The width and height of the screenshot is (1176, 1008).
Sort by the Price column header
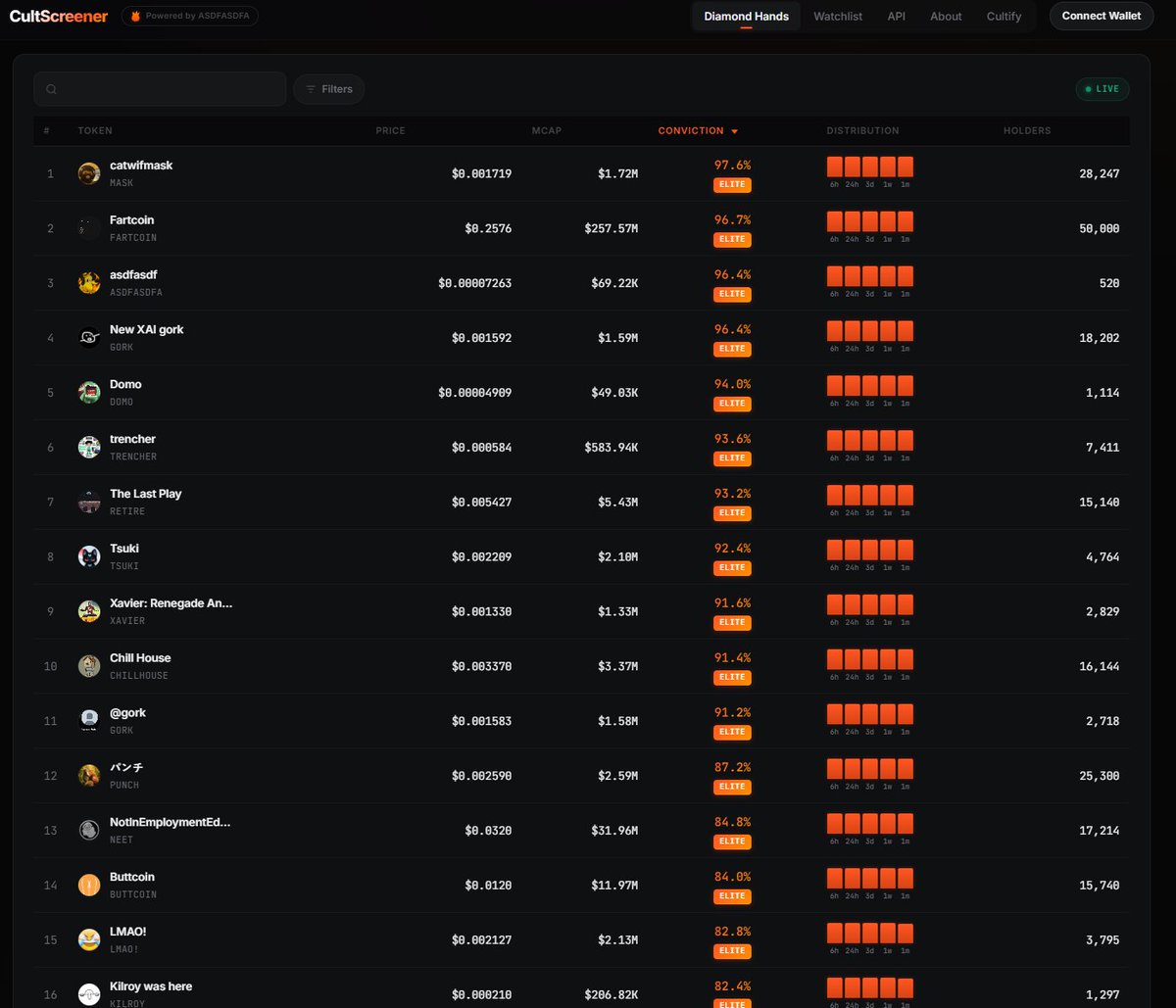[x=390, y=130]
